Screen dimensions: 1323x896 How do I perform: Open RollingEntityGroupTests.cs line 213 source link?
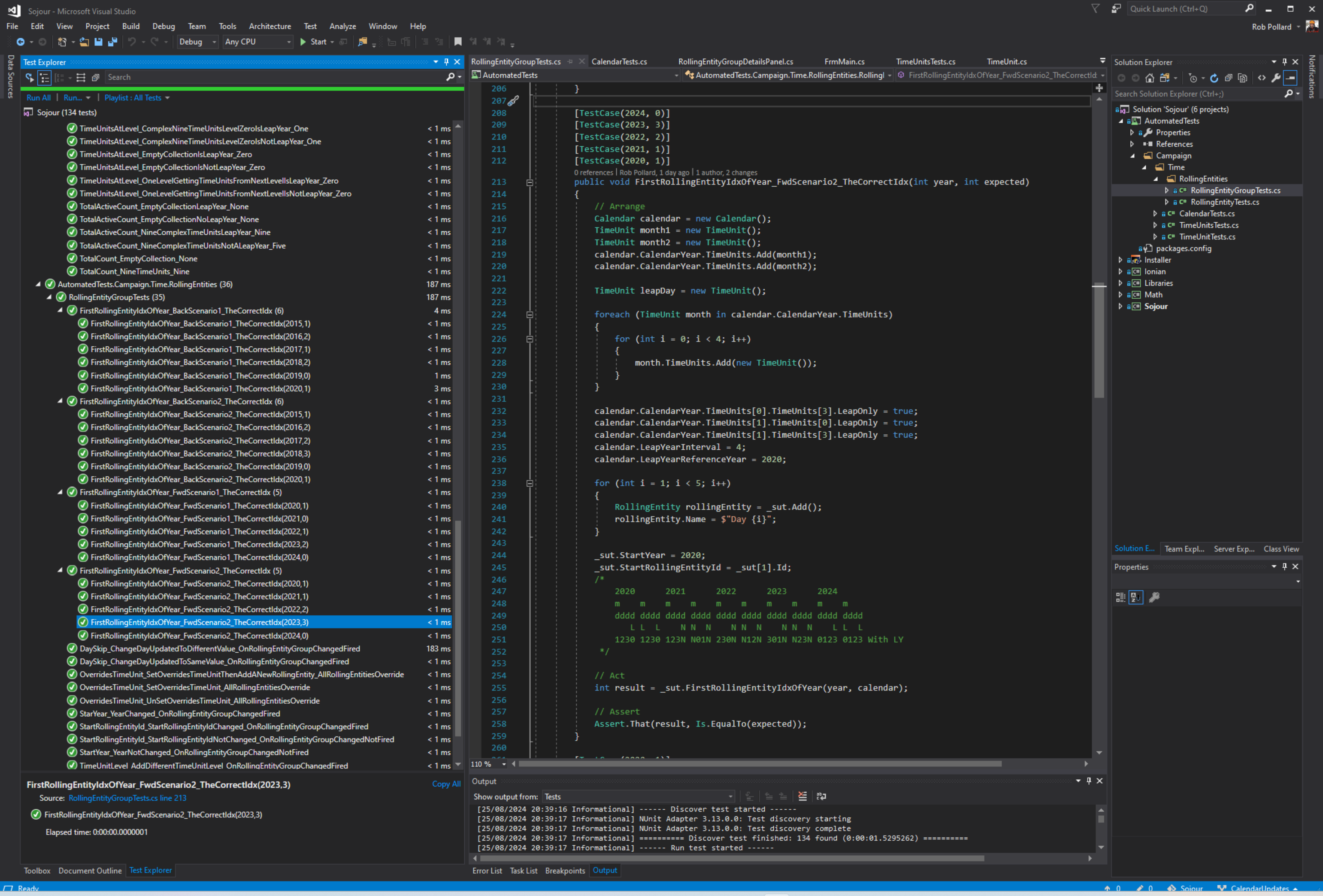(127, 798)
